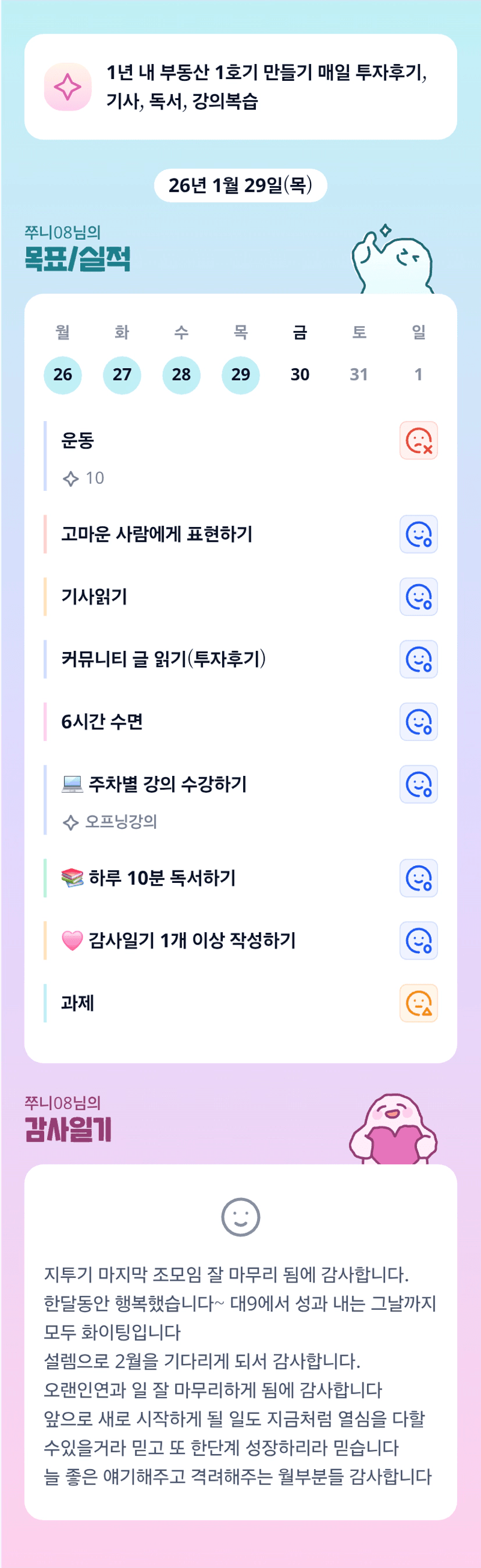Image resolution: width=481 pixels, height=1568 pixels.
Task: Click the orange partial face icon for 과제
Action: tap(418, 1003)
